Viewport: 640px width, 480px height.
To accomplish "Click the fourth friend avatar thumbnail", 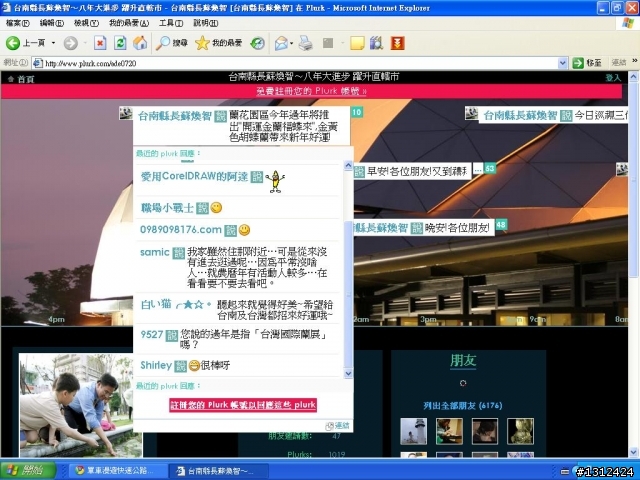I will 520,431.
